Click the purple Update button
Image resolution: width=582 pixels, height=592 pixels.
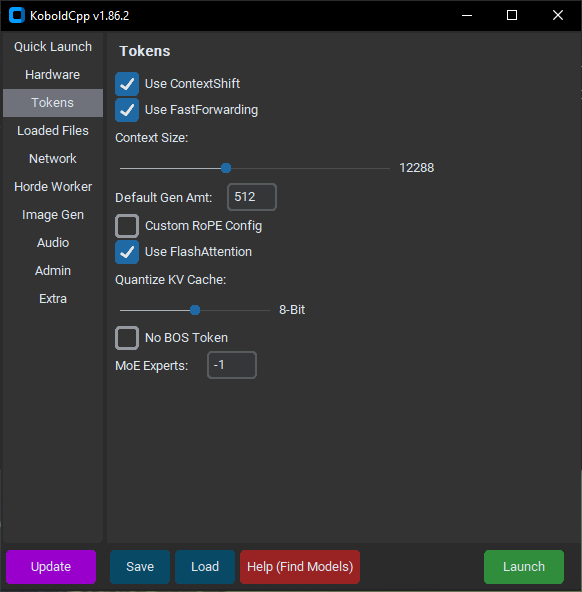click(51, 567)
